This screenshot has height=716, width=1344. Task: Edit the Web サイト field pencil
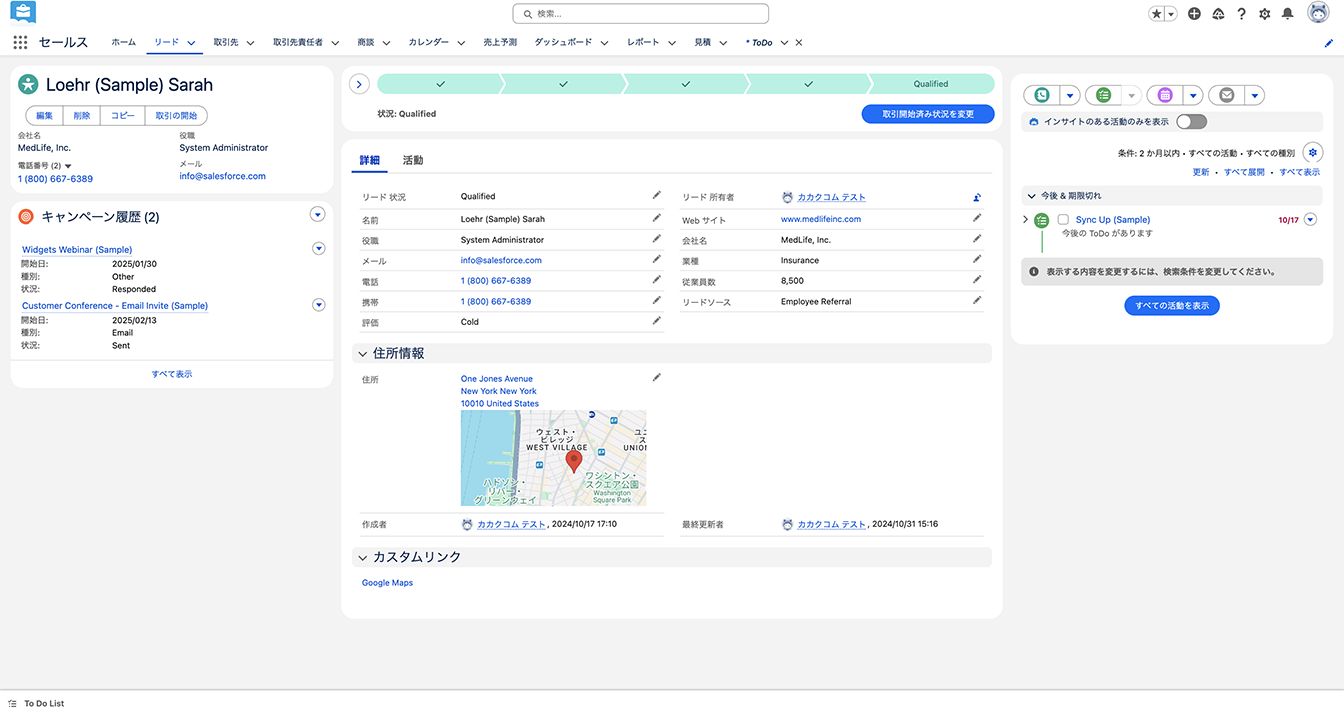point(977,219)
